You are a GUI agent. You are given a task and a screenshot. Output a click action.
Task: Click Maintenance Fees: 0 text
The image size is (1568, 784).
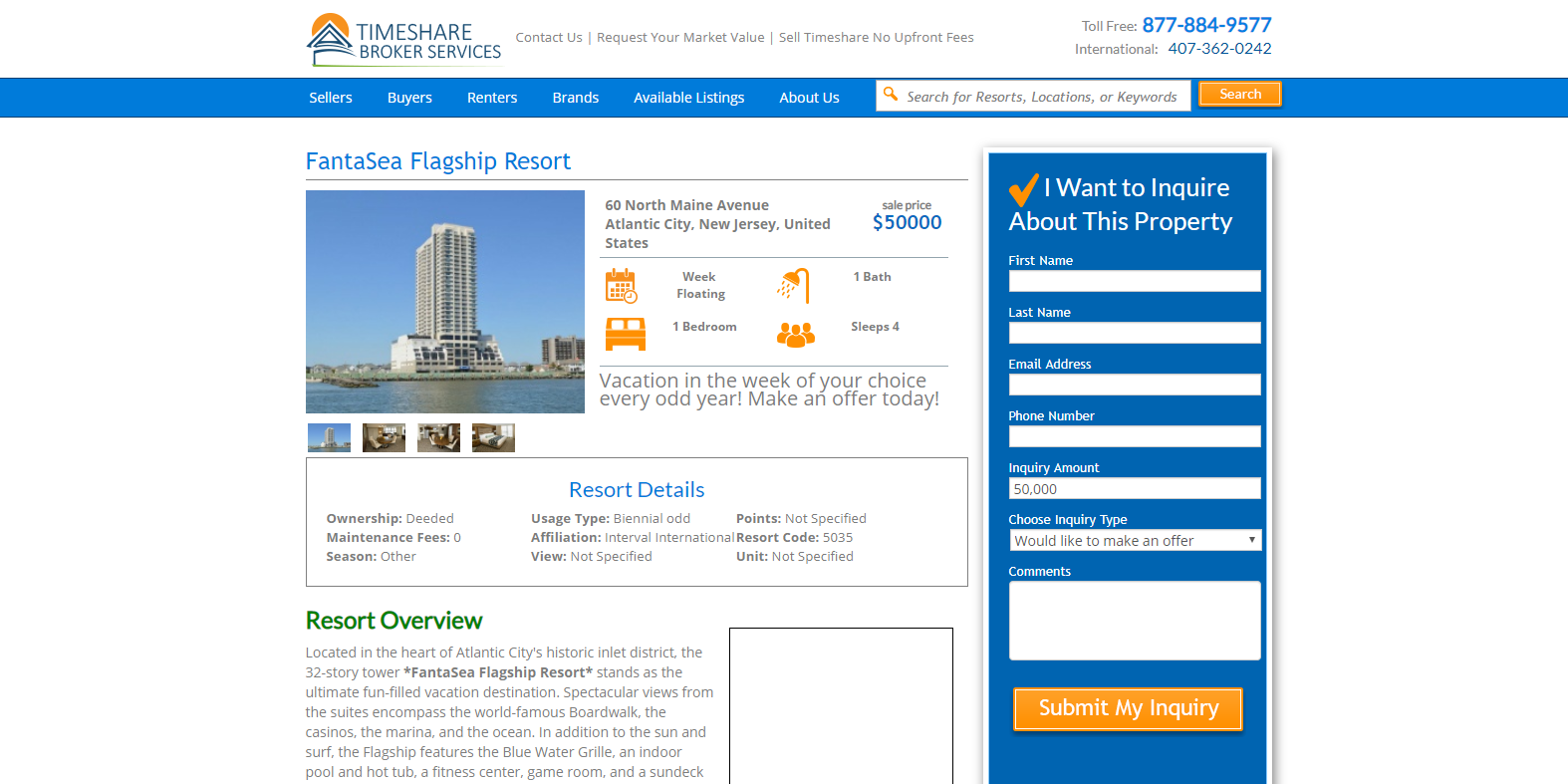click(x=393, y=538)
